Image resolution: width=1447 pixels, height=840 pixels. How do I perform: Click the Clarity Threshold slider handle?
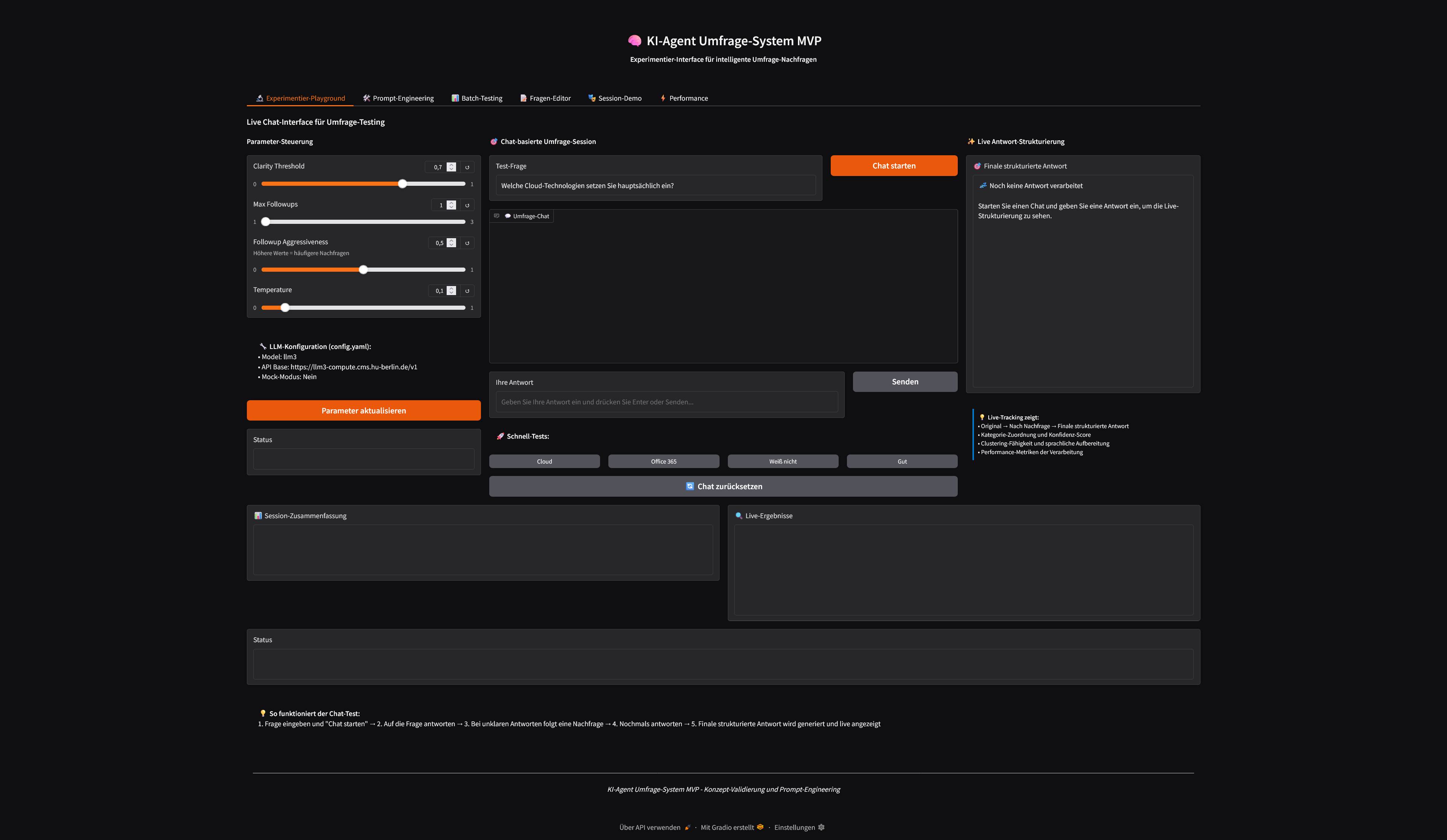403,184
